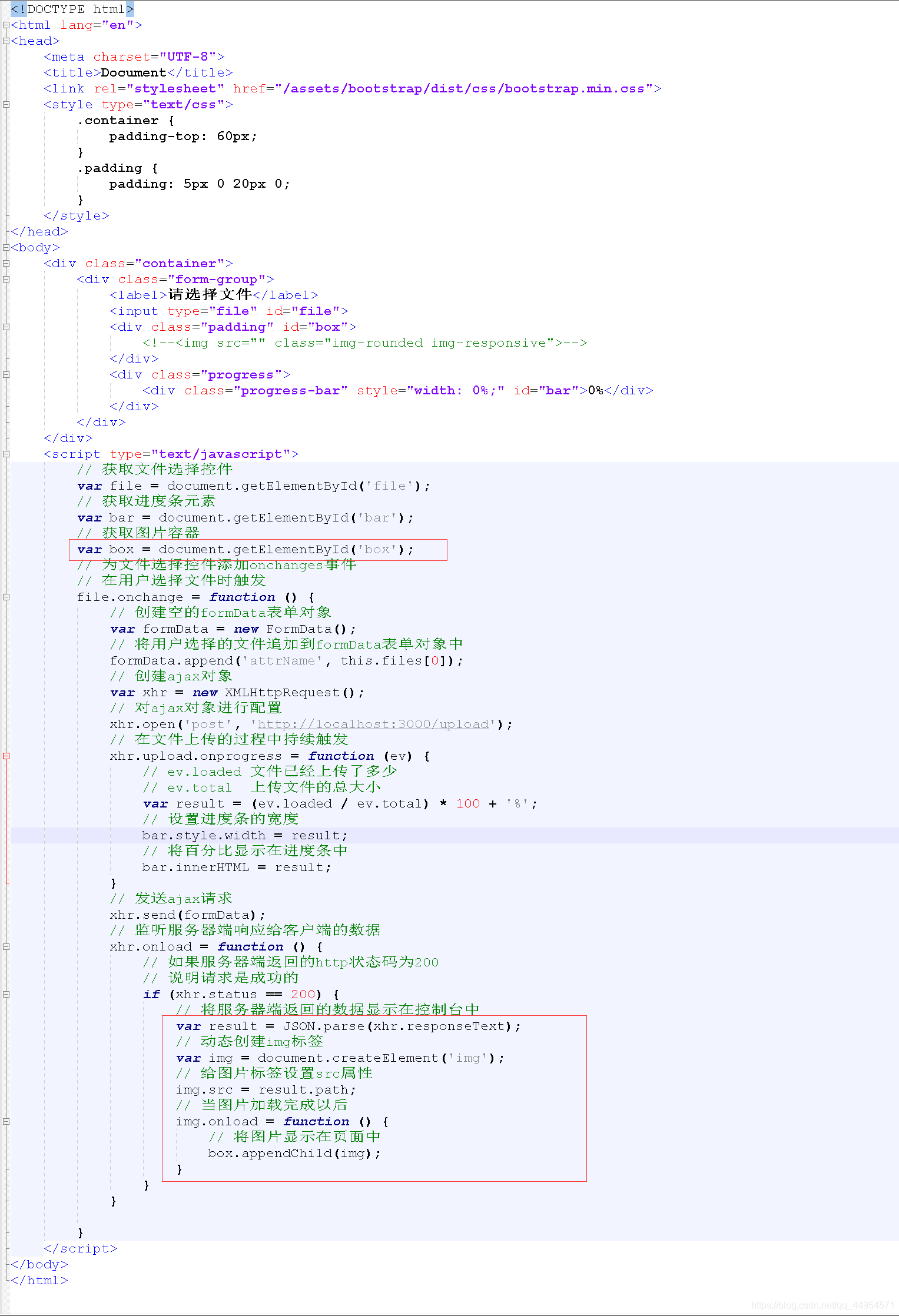Click the formData.append('attrName', this.files[0]); line
Viewport: 899px width, 1316px height.
click(287, 661)
